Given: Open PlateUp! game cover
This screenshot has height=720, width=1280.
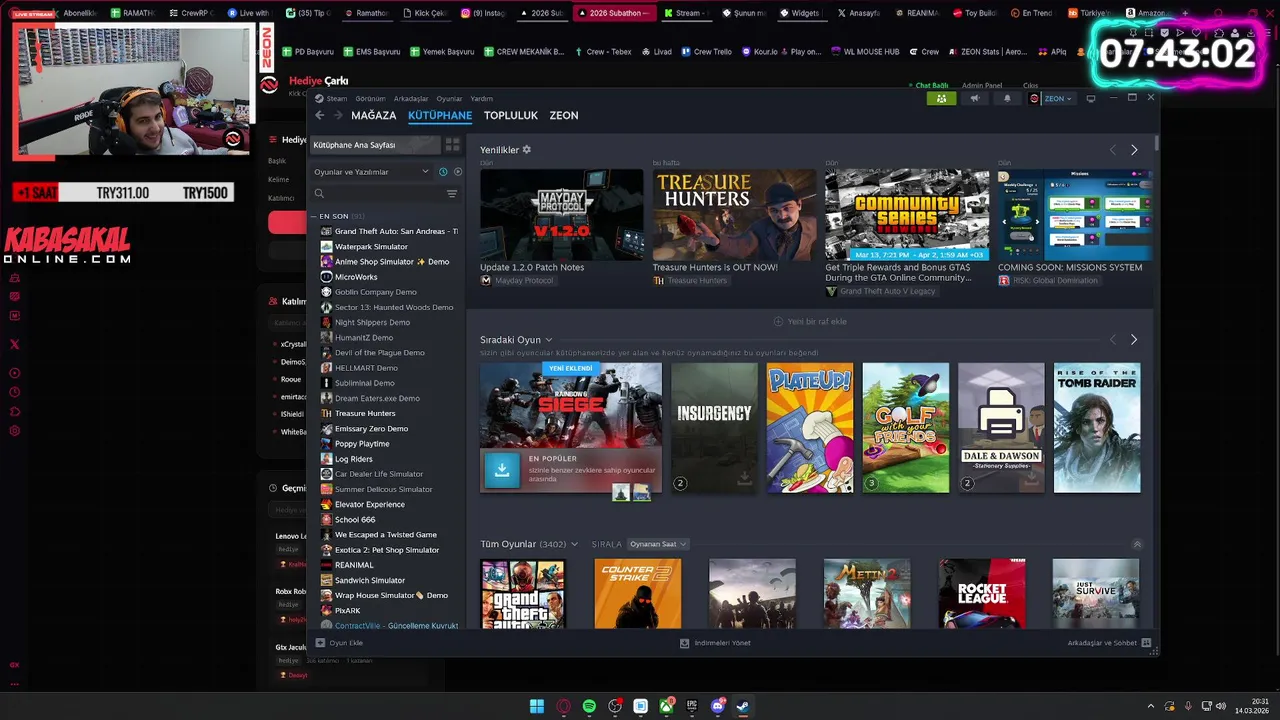Looking at the screenshot, I should 810,427.
